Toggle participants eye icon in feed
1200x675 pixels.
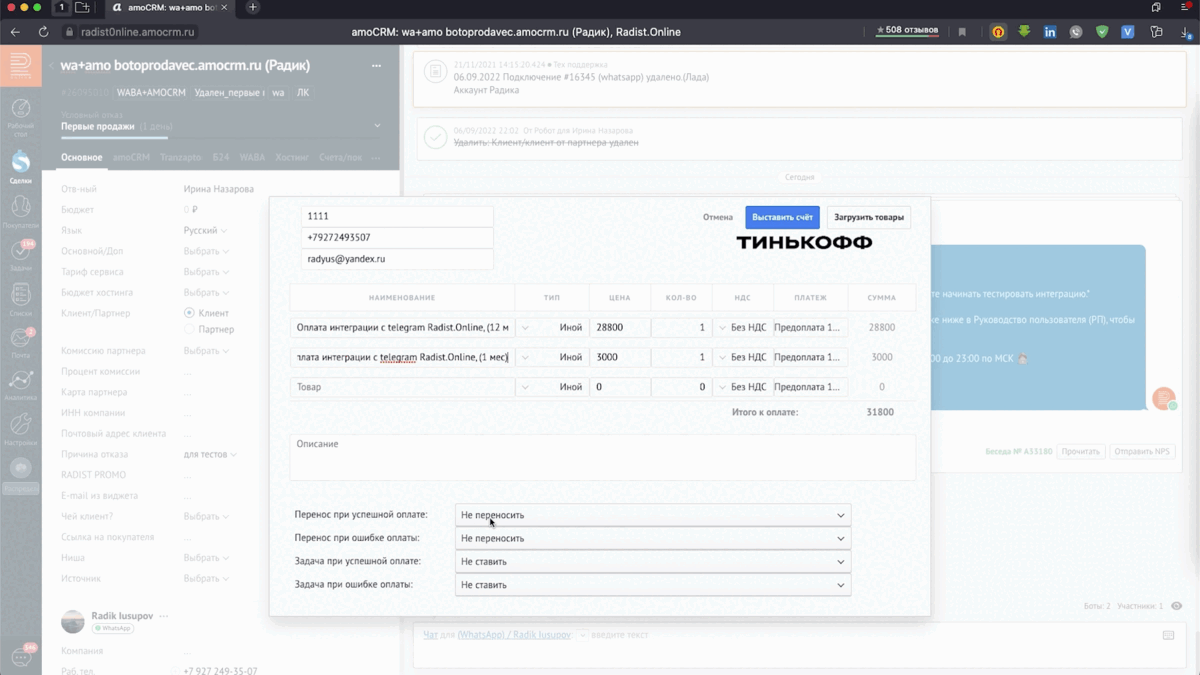1177,606
